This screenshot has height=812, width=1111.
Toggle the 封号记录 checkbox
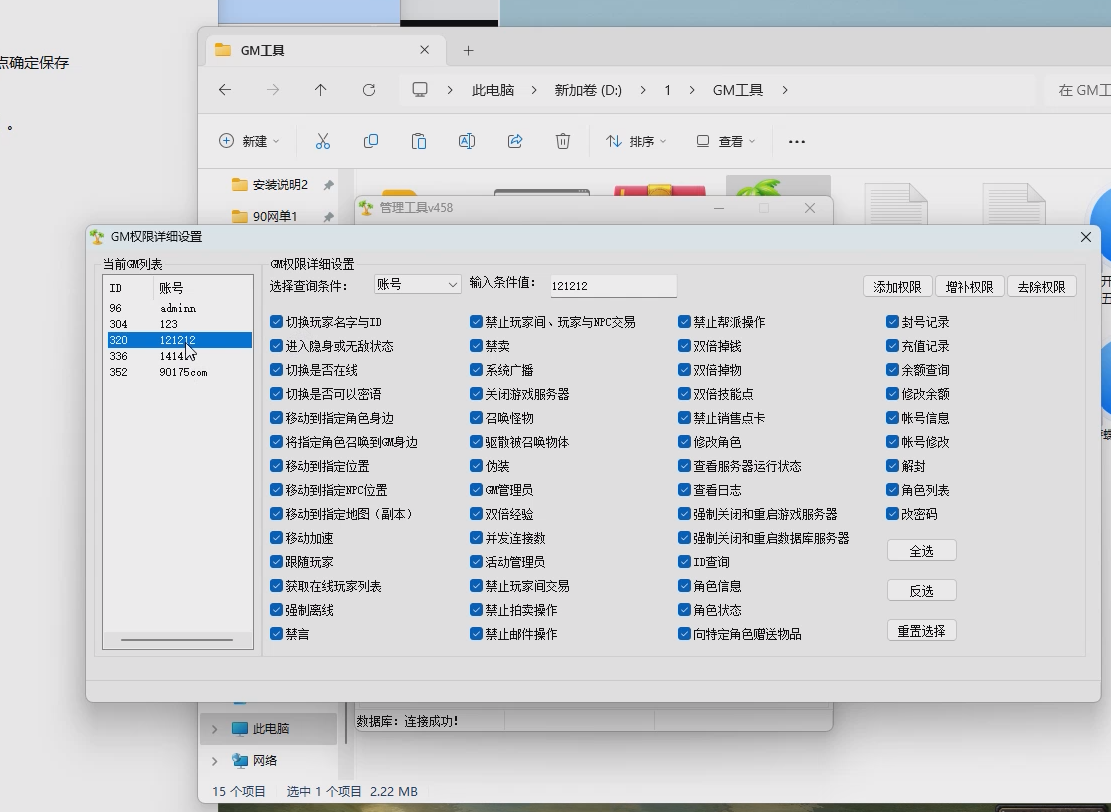pyautogui.click(x=891, y=321)
